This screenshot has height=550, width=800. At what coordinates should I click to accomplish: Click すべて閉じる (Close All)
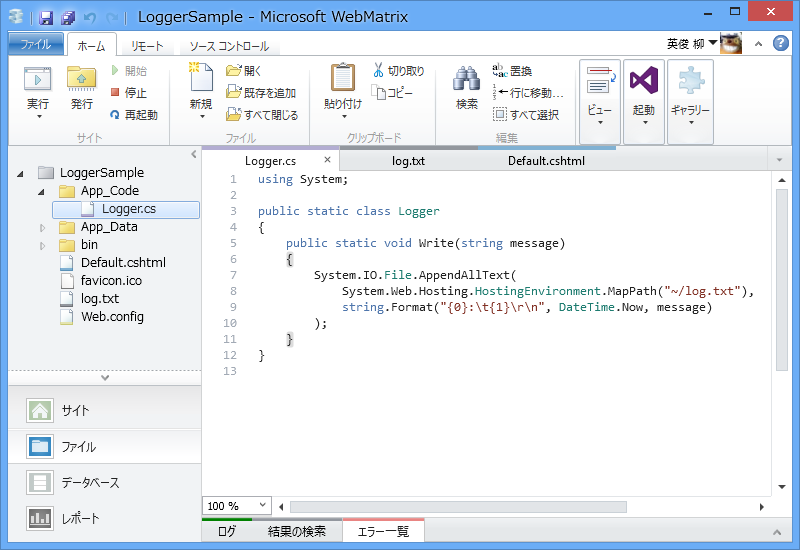[x=262, y=115]
